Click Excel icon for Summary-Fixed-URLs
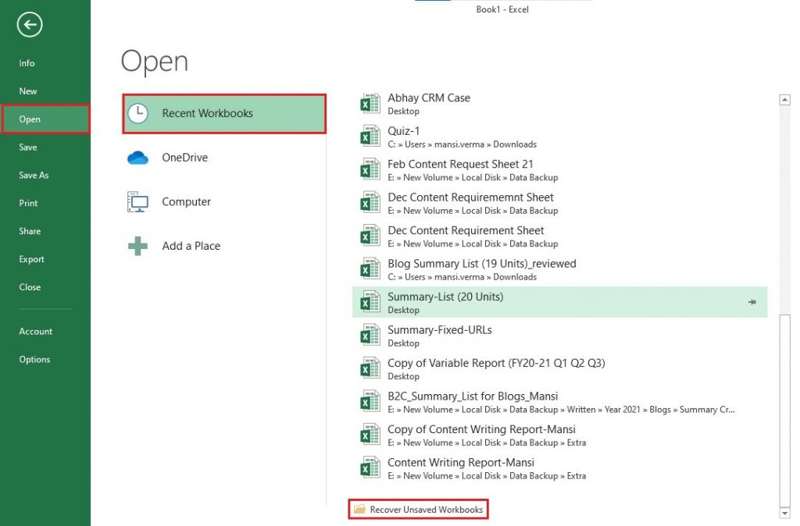Viewport: 800px width, 526px height. [x=370, y=336]
